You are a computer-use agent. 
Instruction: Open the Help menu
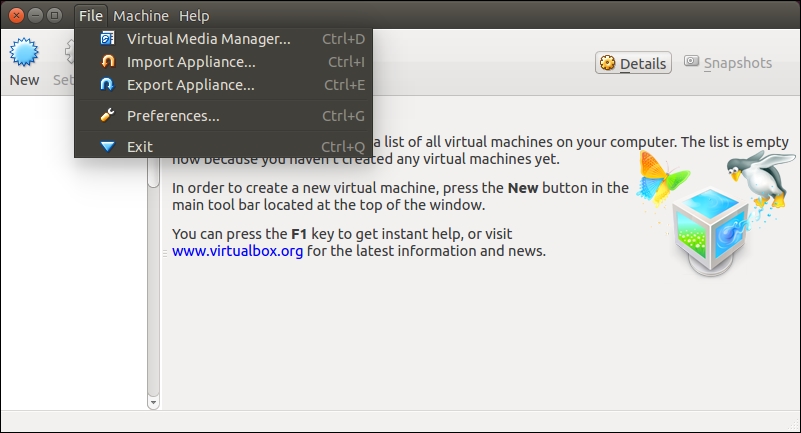[194, 16]
